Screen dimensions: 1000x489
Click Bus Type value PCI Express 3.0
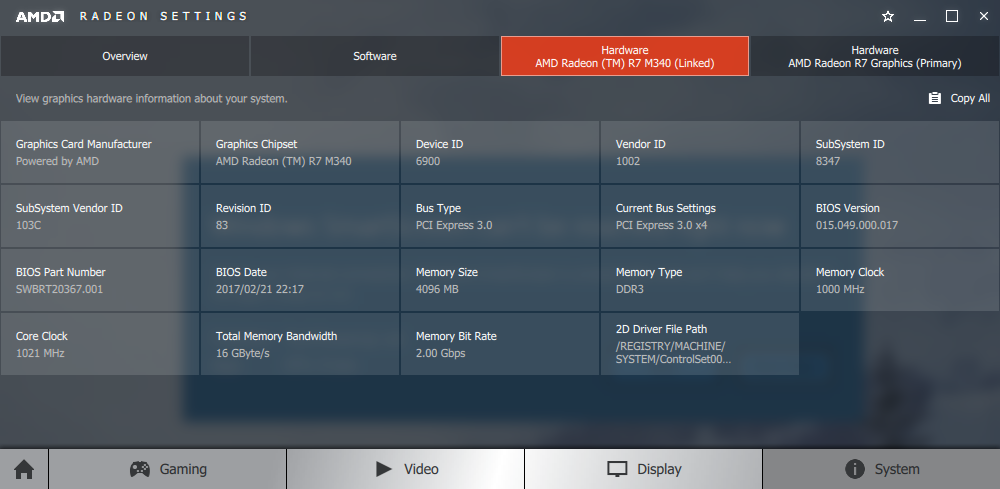coord(454,225)
